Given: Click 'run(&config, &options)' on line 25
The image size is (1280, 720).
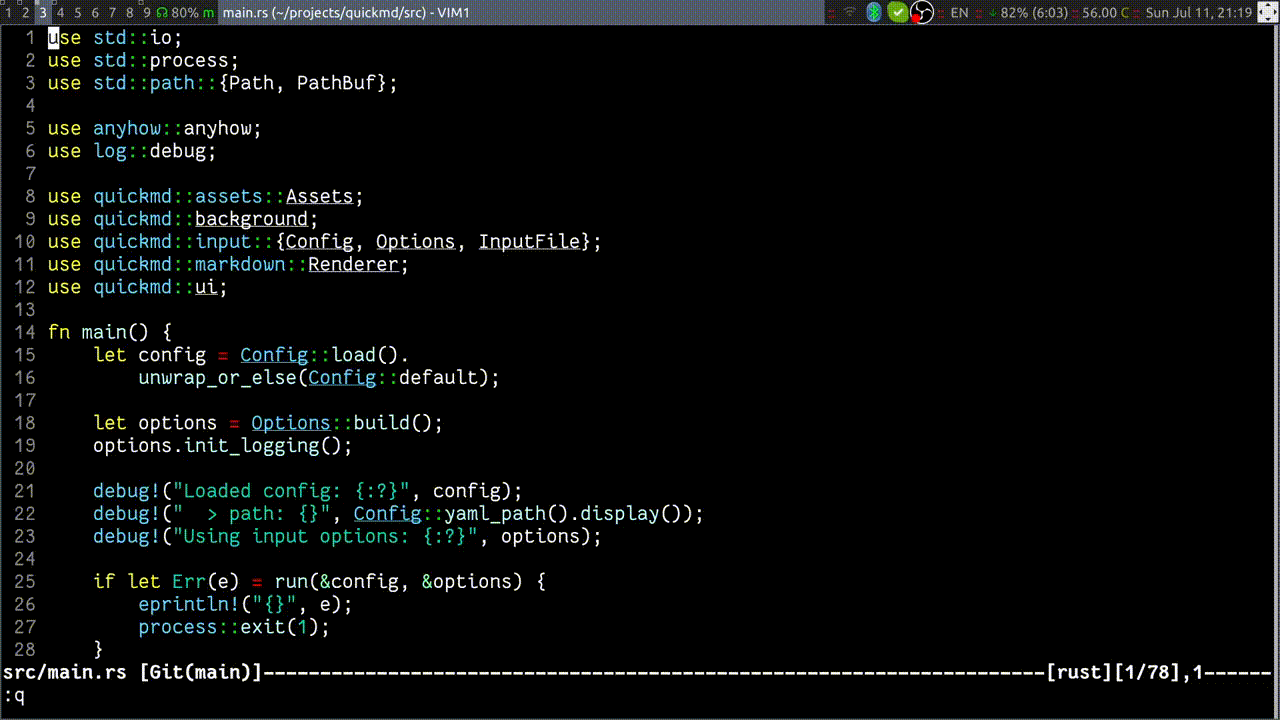Looking at the screenshot, I should 398,582.
